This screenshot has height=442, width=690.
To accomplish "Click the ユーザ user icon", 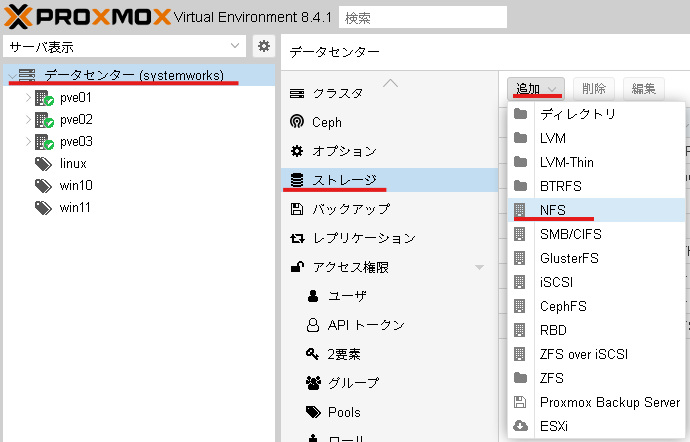I will click(x=313, y=296).
